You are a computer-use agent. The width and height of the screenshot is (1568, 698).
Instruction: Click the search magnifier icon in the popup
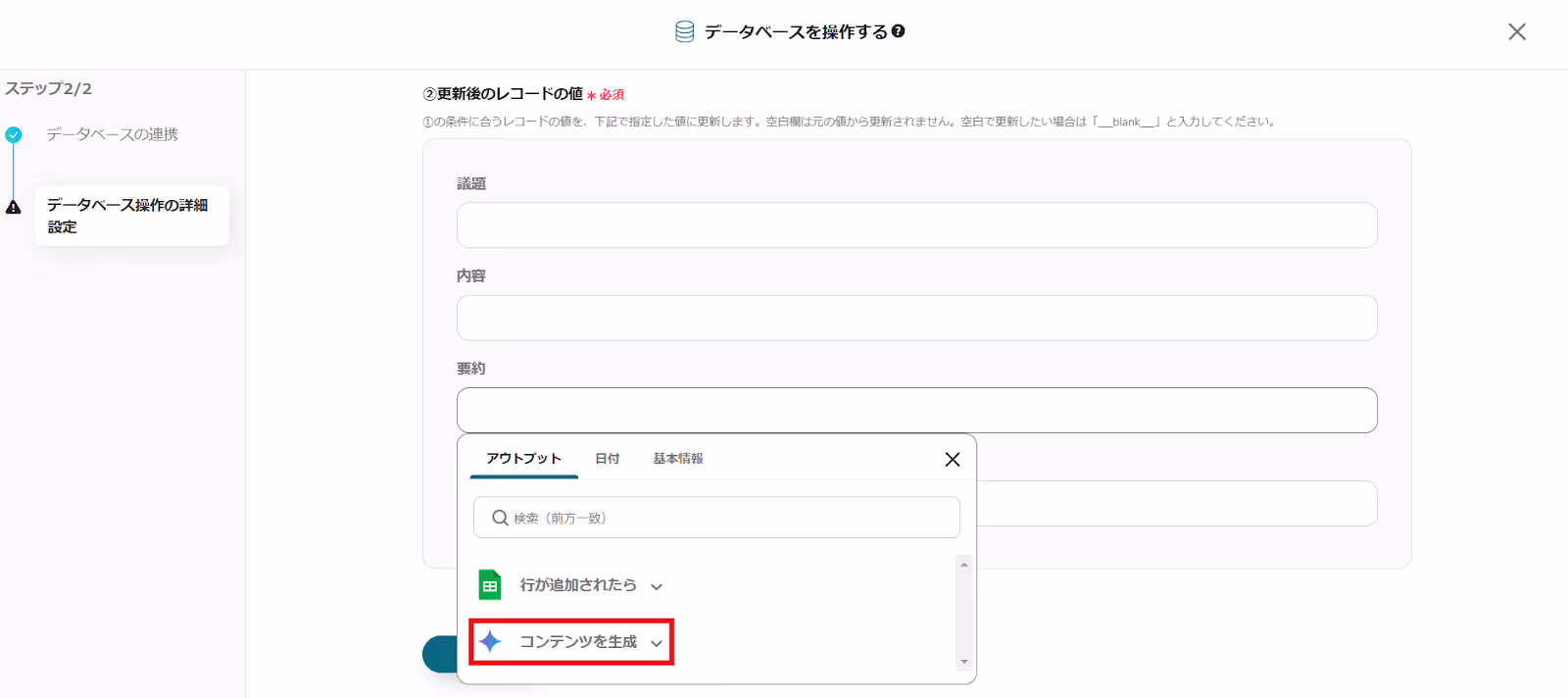(x=500, y=518)
